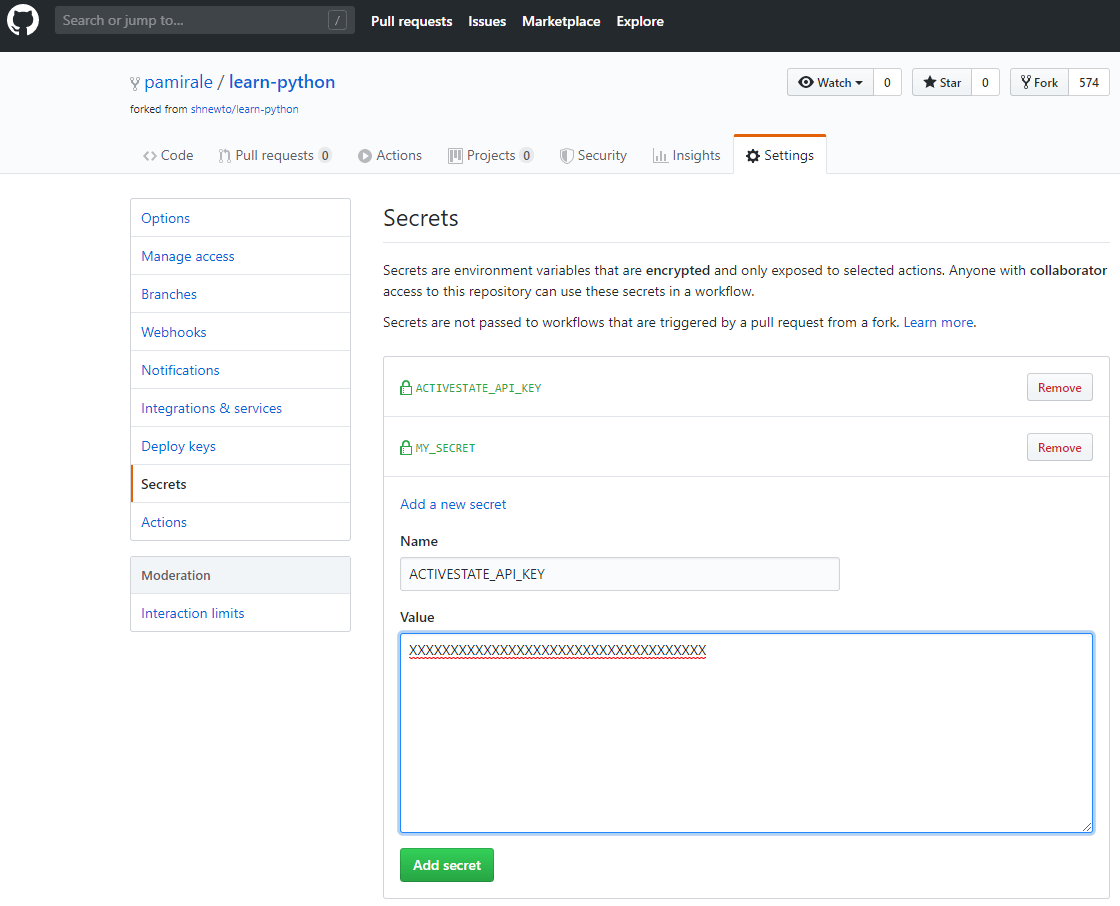Open Branches in the settings sidebar
Viewport: 1120px width, 906px height.
[241, 294]
